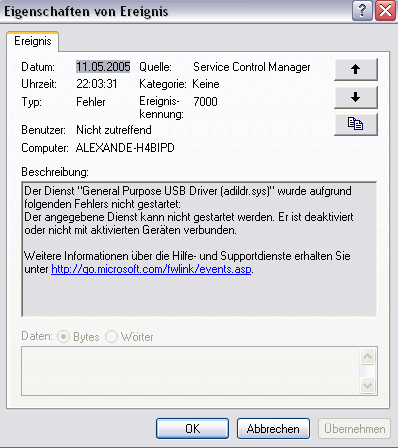Click the Übernehmen button
Viewport: 398px width, 448px height.
[x=354, y=429]
